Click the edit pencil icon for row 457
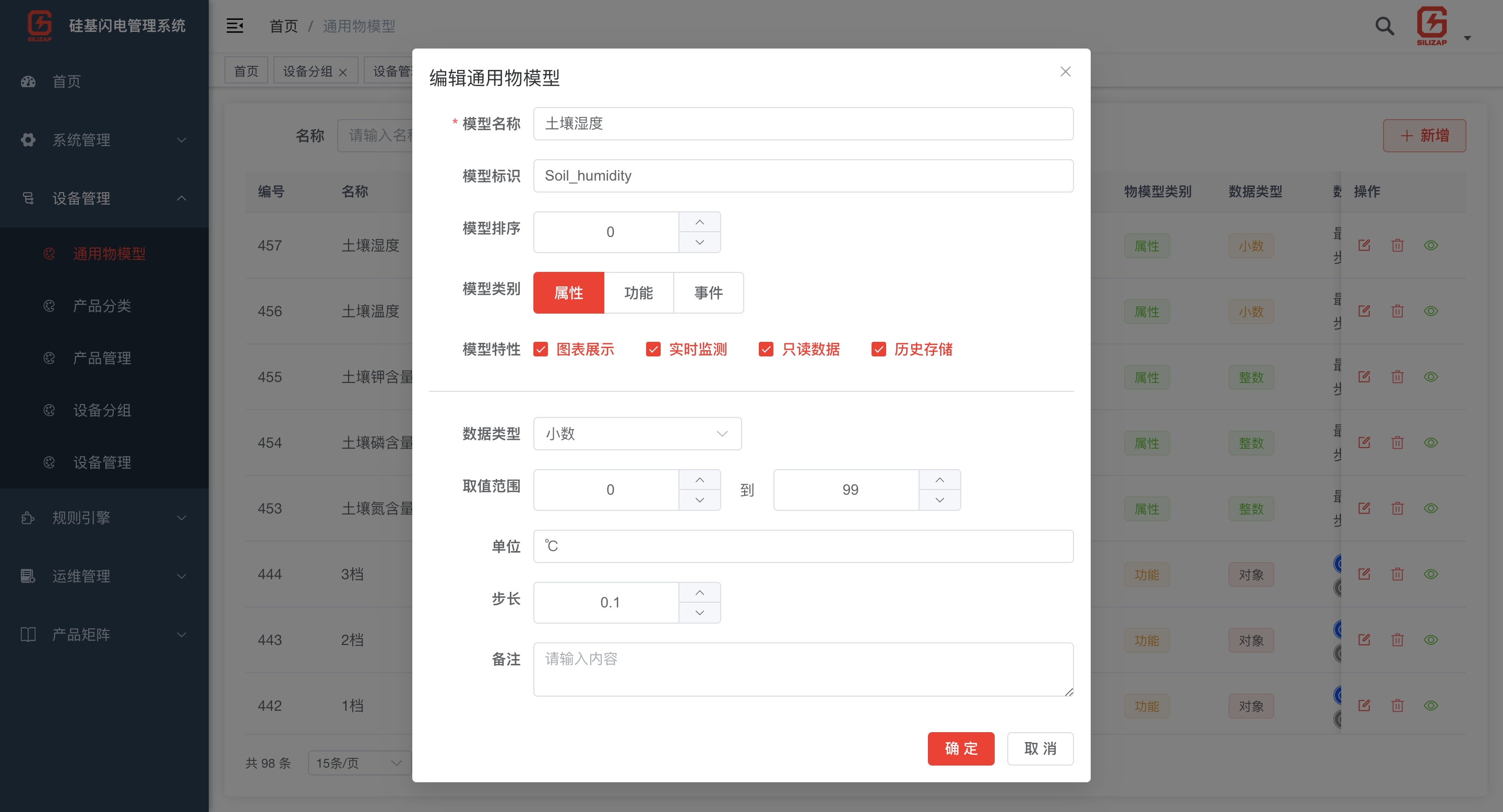The image size is (1503, 812). pos(1365,246)
